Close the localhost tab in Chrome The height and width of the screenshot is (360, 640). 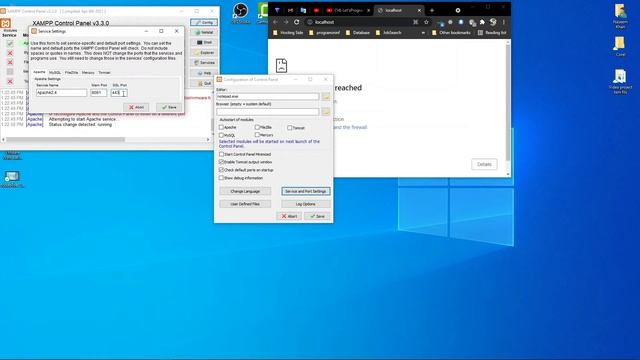pyautogui.click(x=419, y=10)
